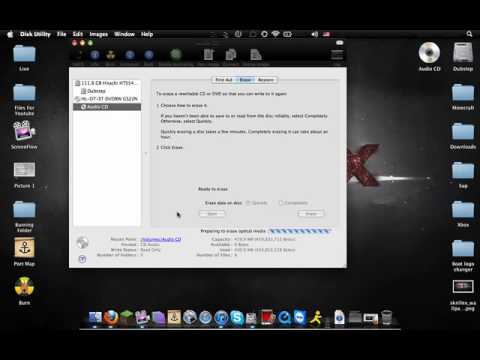Open the Images menu
This screenshot has width=480, height=360.
click(99, 34)
